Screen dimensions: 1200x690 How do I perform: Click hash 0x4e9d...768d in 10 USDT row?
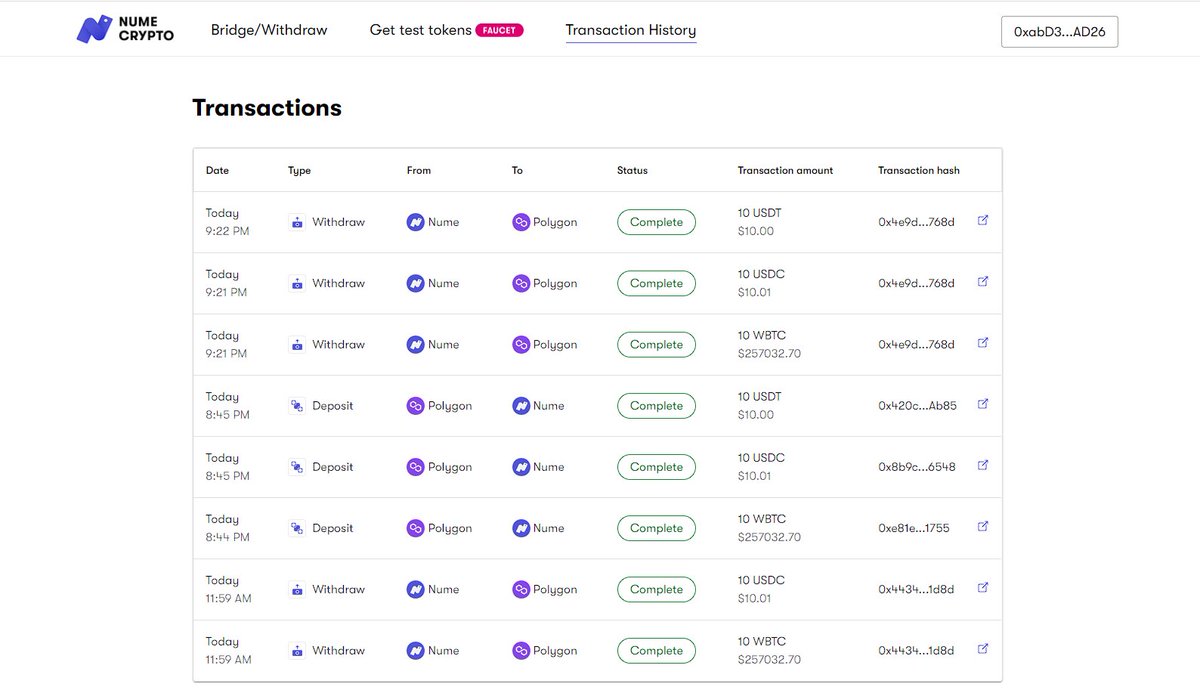916,222
